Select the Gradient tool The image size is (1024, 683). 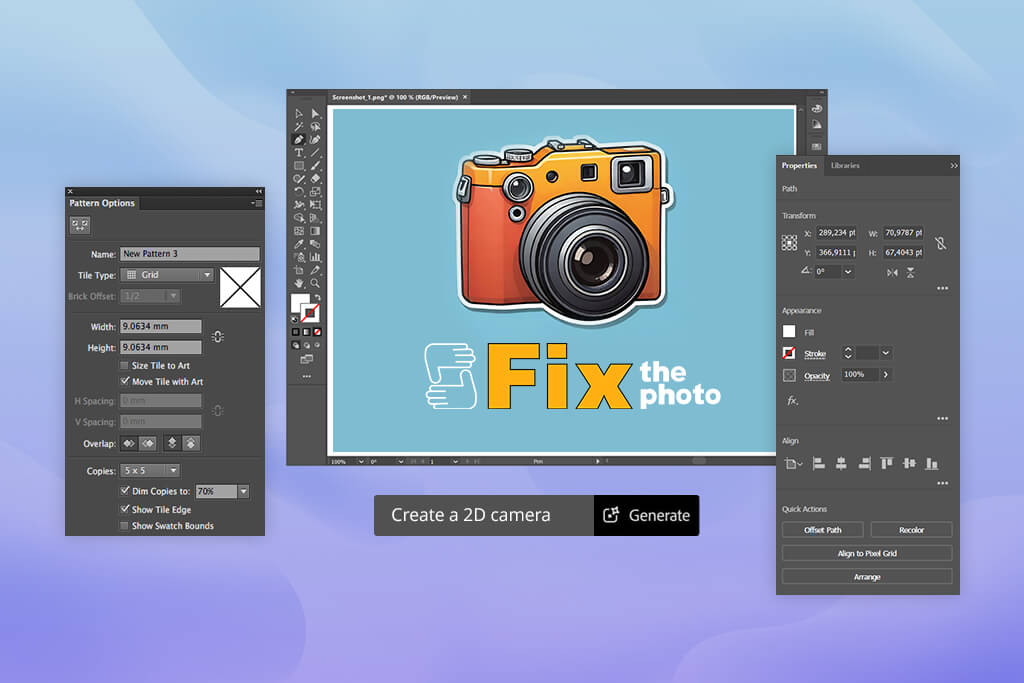(x=315, y=230)
